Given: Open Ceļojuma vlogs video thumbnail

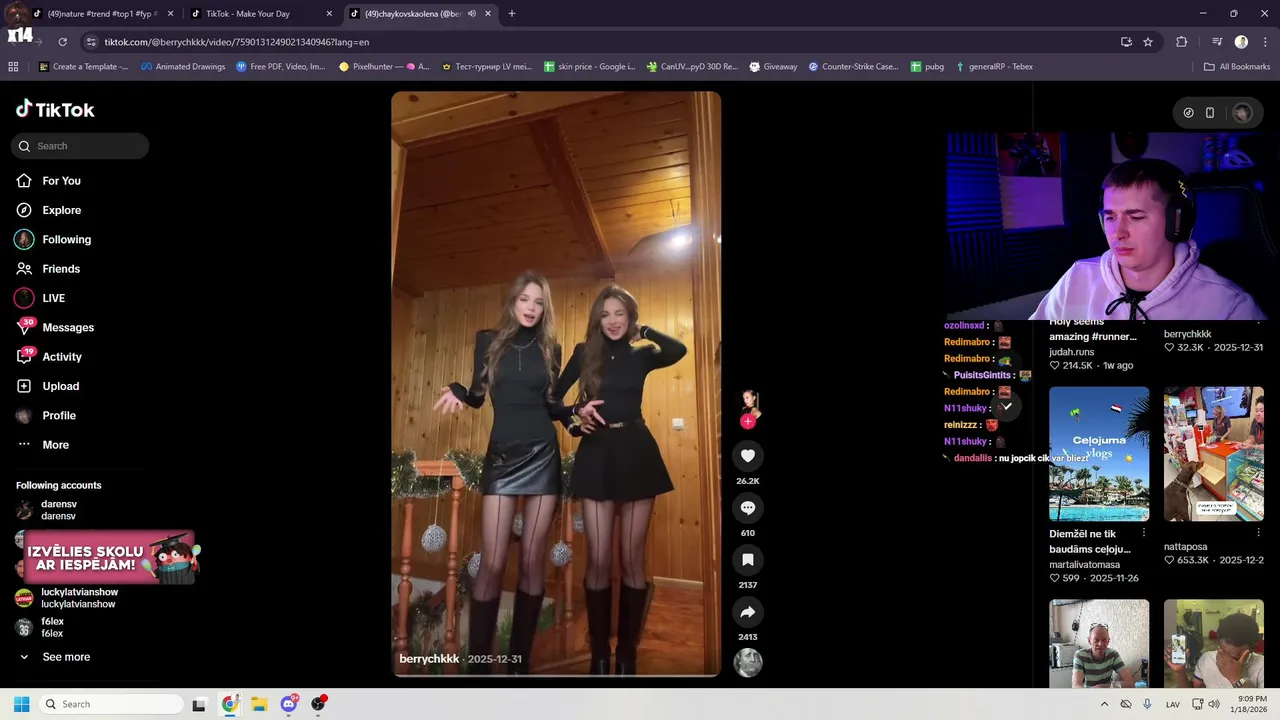Looking at the screenshot, I should [x=1099, y=454].
